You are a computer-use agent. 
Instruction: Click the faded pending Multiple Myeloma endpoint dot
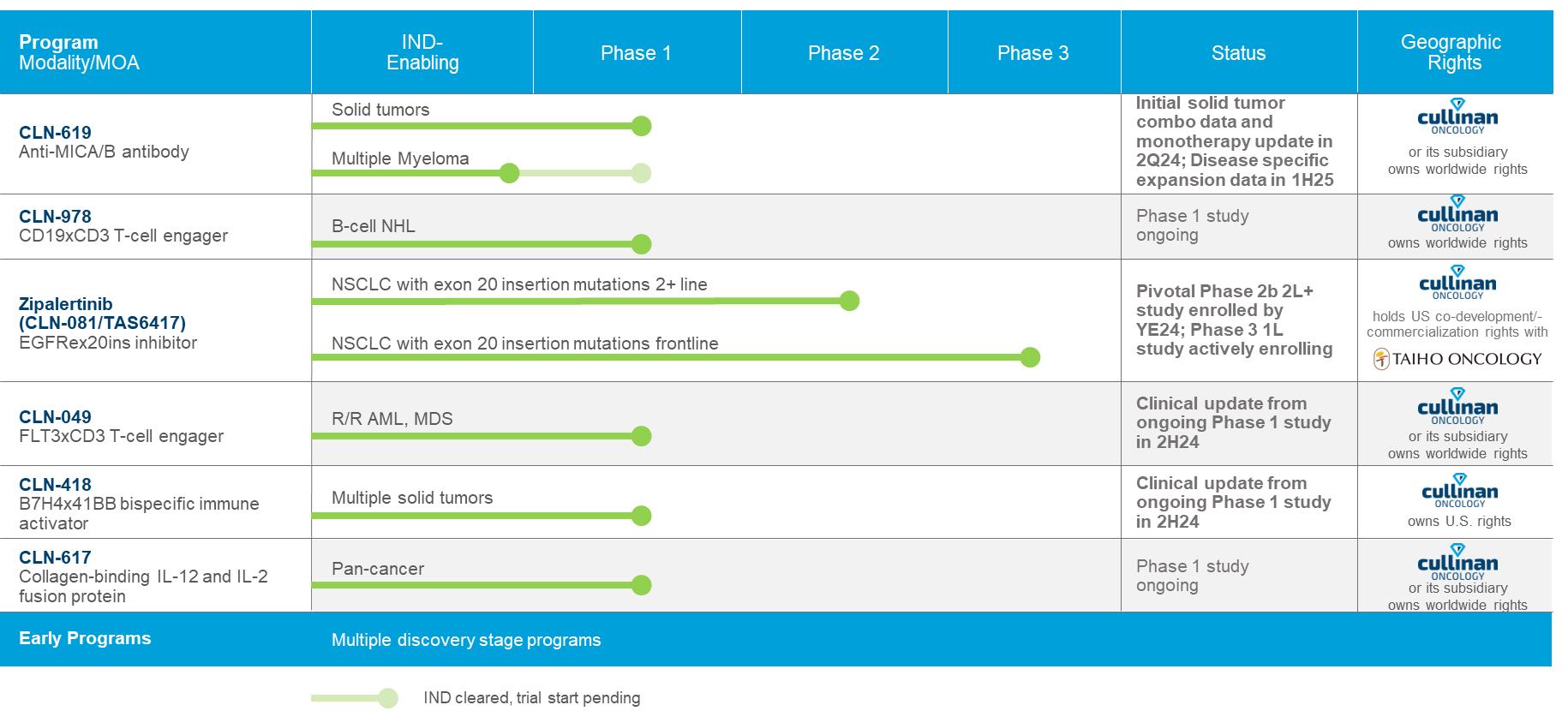pos(641,174)
